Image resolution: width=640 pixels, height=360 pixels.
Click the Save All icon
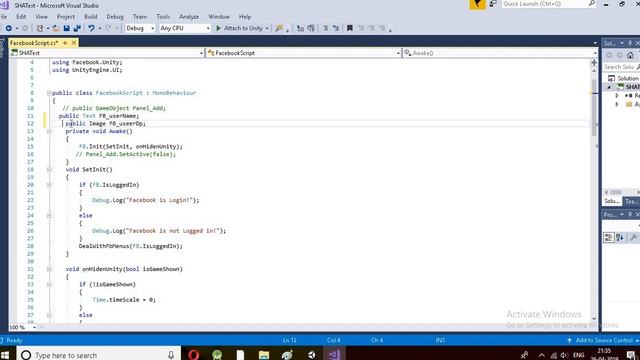tap(77, 28)
